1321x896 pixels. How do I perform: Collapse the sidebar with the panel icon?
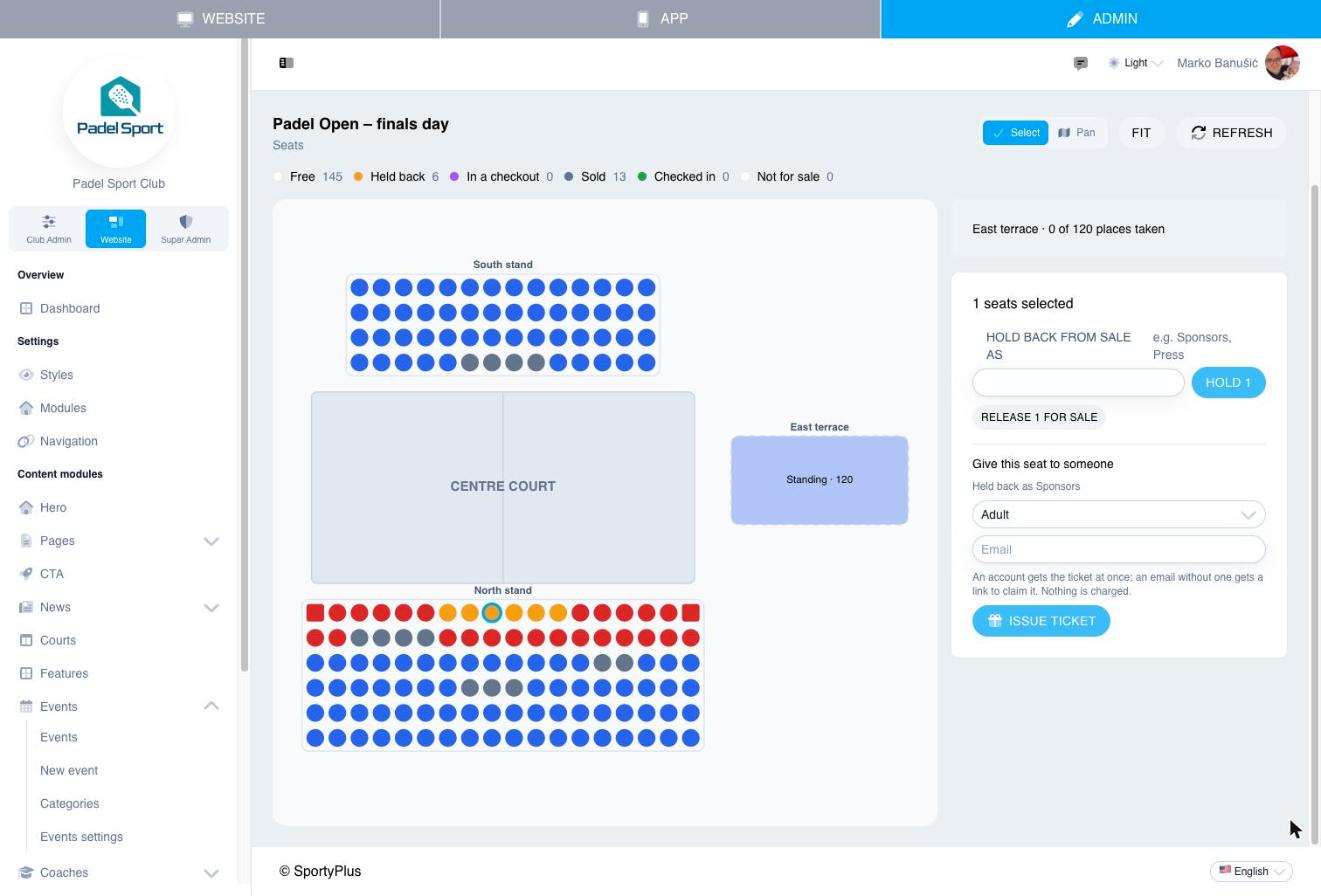point(286,63)
